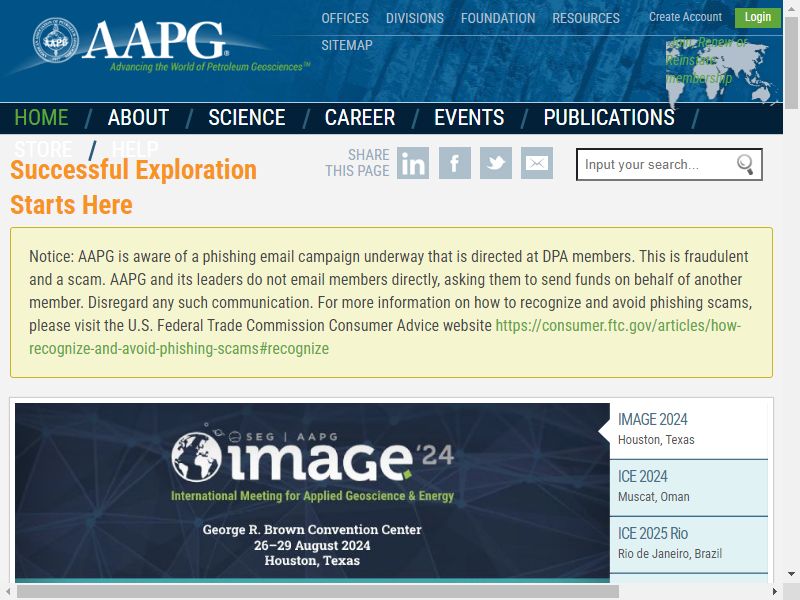Open the FTC phishing scams link
This screenshot has height=600, width=800.
[x=385, y=337]
